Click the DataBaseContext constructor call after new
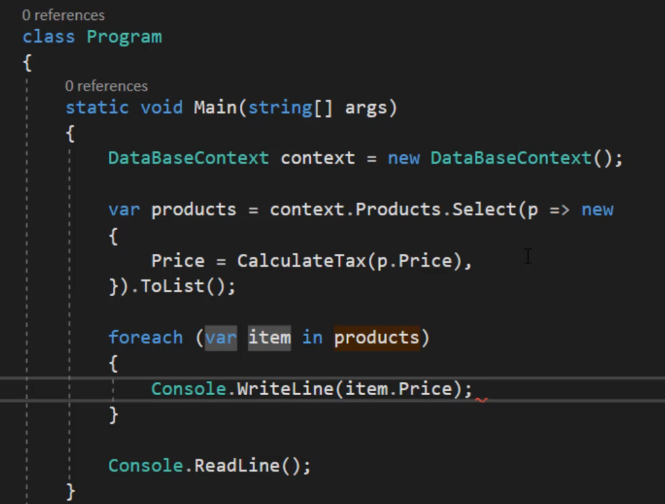Screen dimensions: 665x504 coord(511,158)
